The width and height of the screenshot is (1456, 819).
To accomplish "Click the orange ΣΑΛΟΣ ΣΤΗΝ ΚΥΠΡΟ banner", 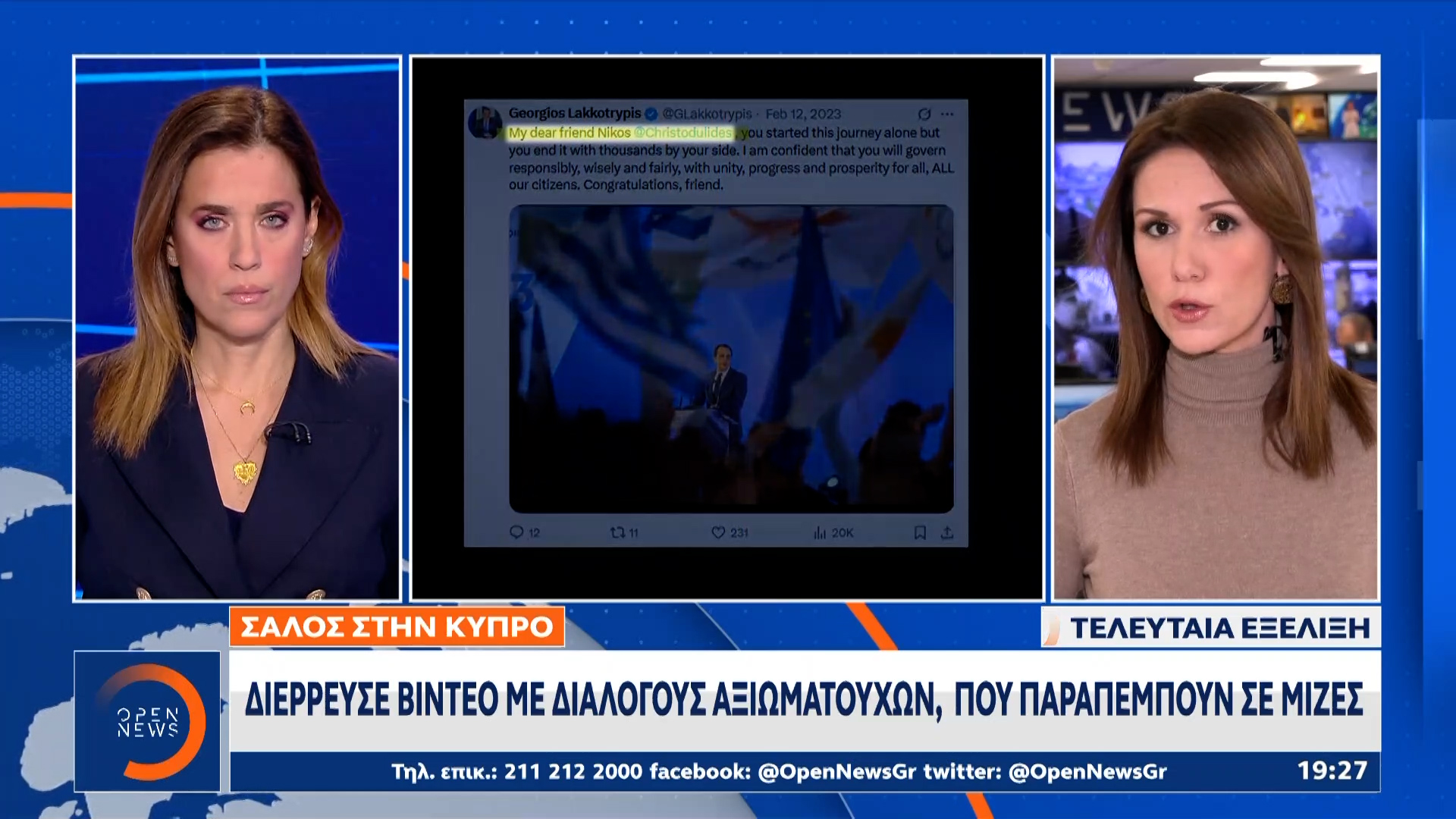I will point(397,627).
